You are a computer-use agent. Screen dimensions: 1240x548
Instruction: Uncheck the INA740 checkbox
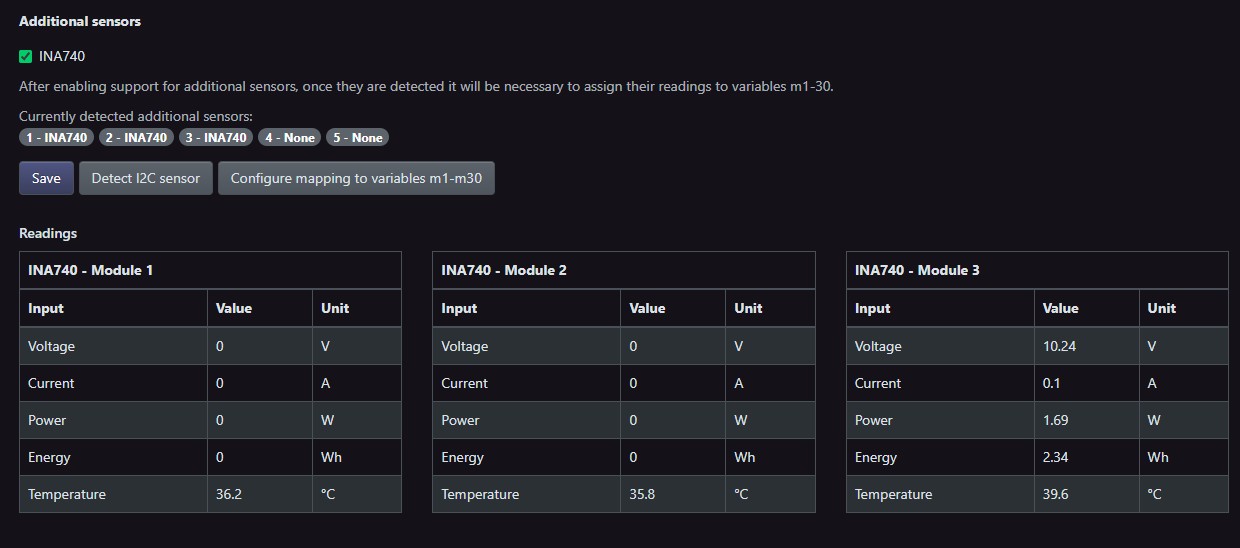tap(26, 57)
